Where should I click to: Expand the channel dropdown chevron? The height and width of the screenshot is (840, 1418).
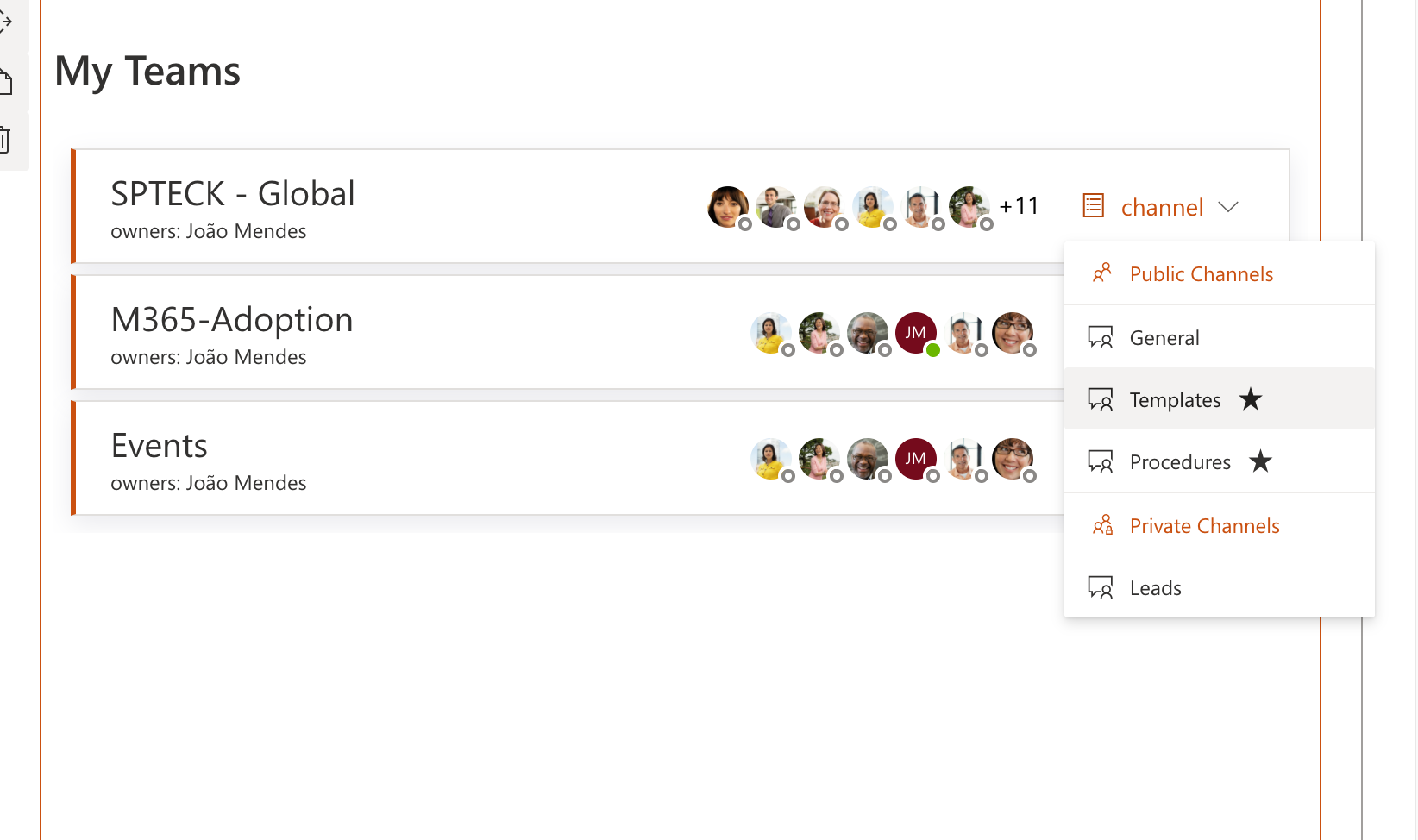click(1228, 207)
